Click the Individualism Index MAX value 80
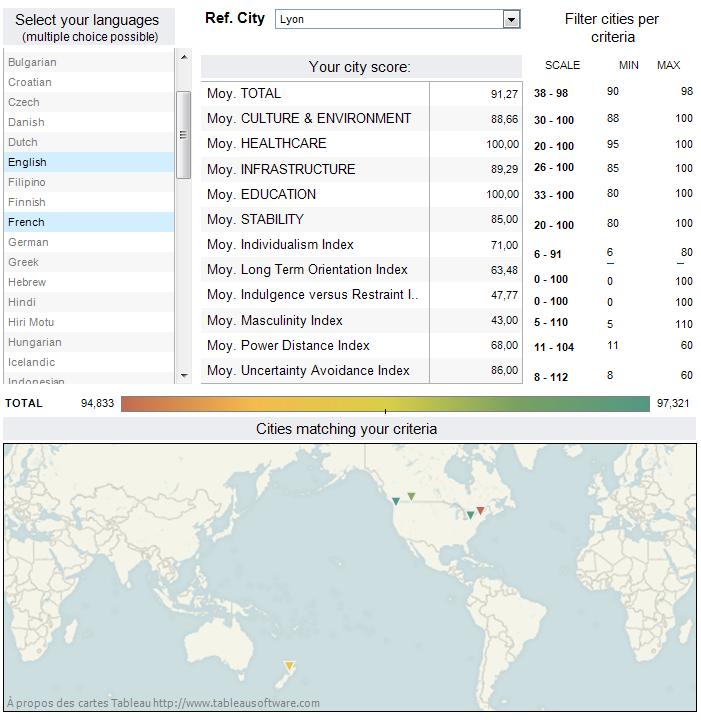Viewport: 701px width, 720px height. pyautogui.click(x=686, y=252)
